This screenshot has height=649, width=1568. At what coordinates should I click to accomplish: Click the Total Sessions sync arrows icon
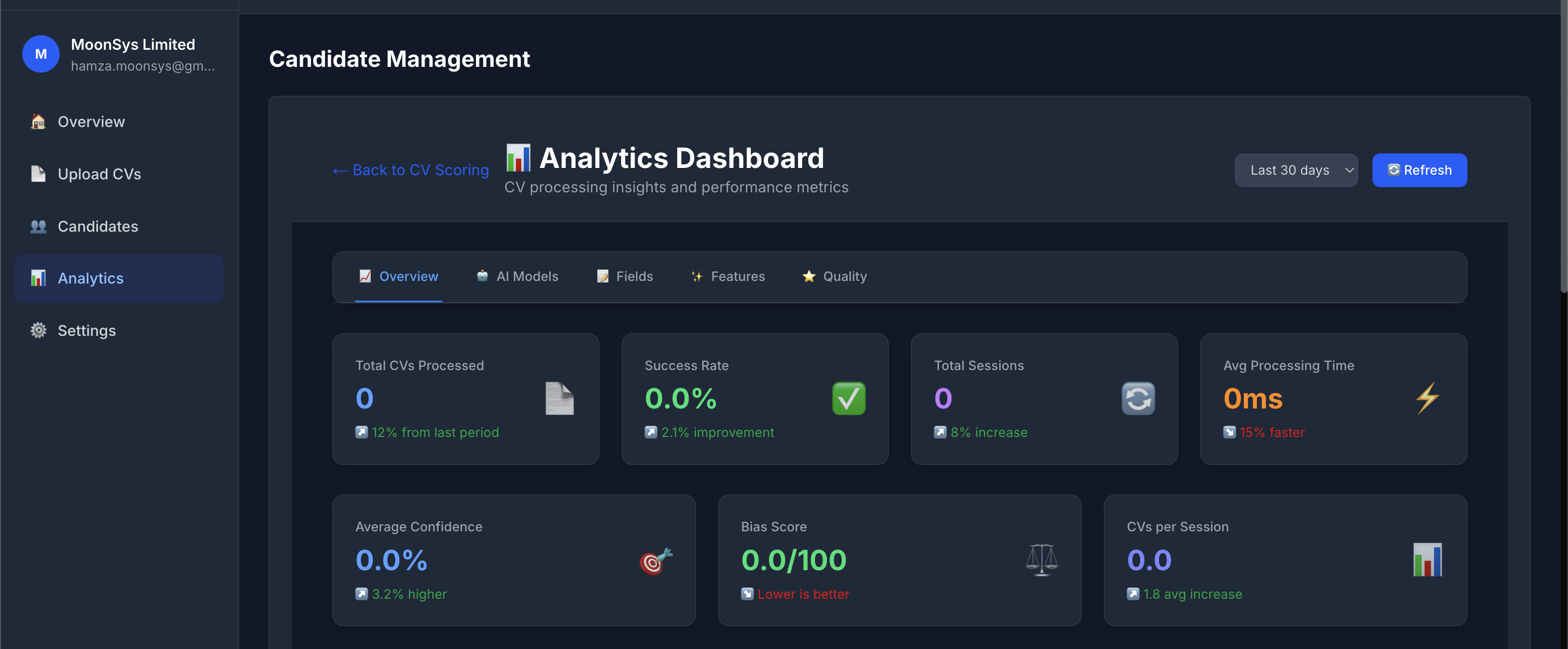point(1138,399)
